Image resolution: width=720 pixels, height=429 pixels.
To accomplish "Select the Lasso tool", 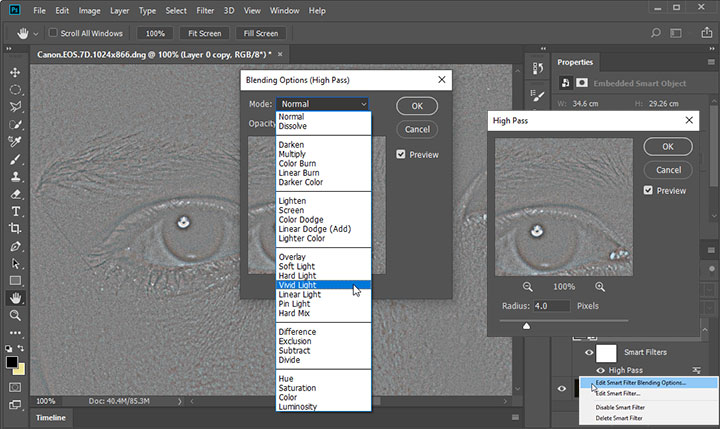I will point(16,107).
